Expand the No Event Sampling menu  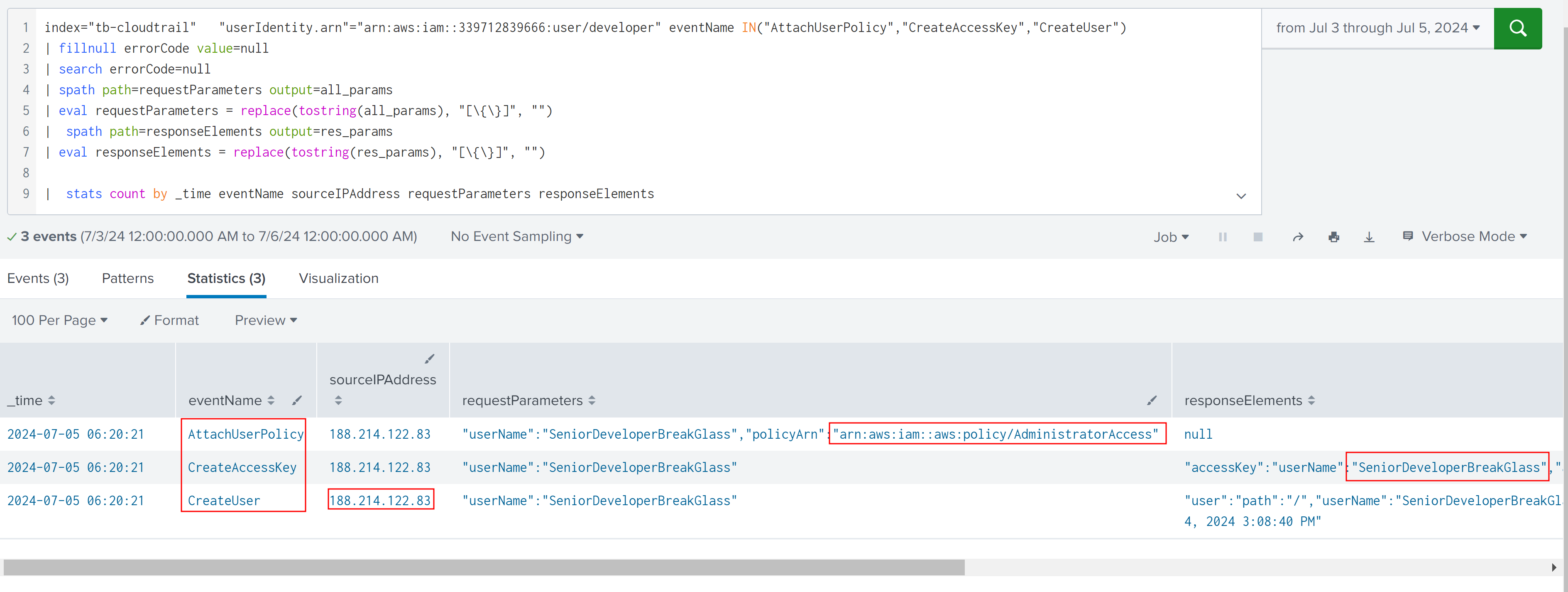(516, 236)
